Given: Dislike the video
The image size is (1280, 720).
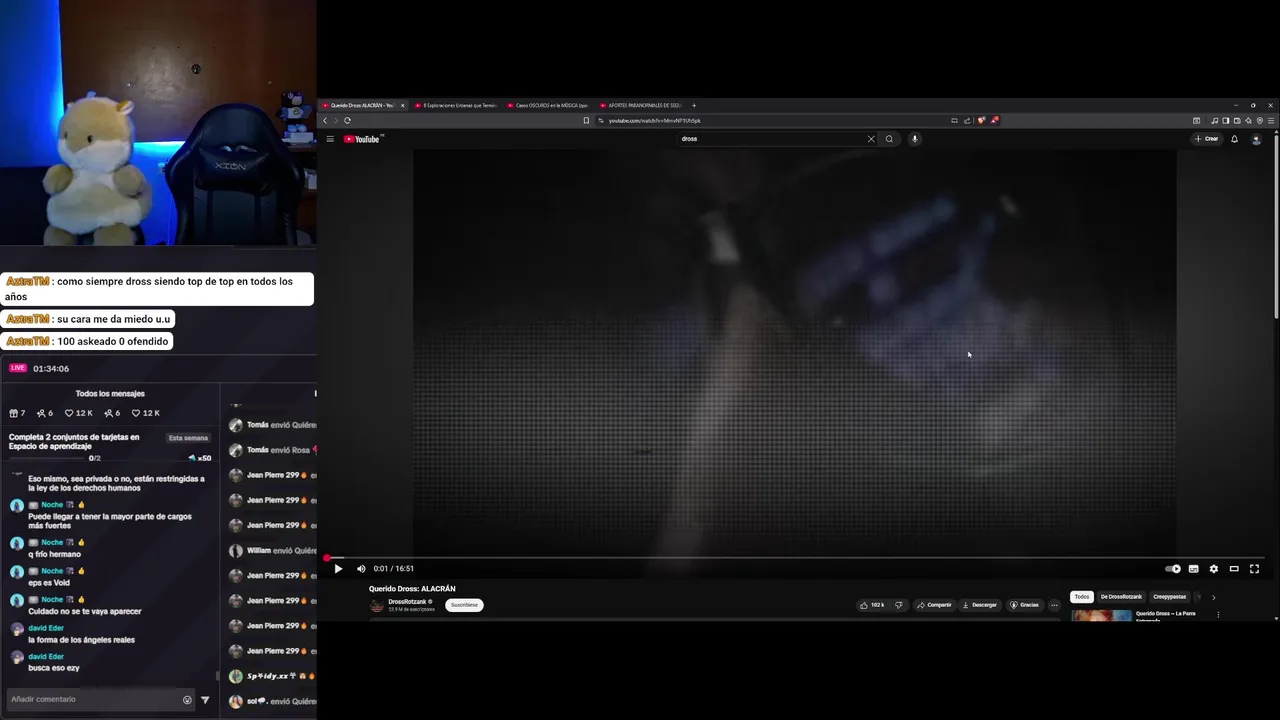Looking at the screenshot, I should click(898, 605).
